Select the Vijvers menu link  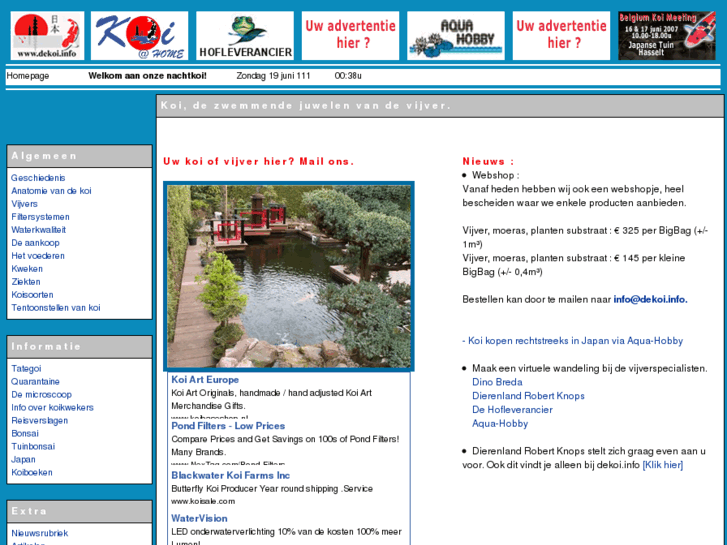(24, 204)
